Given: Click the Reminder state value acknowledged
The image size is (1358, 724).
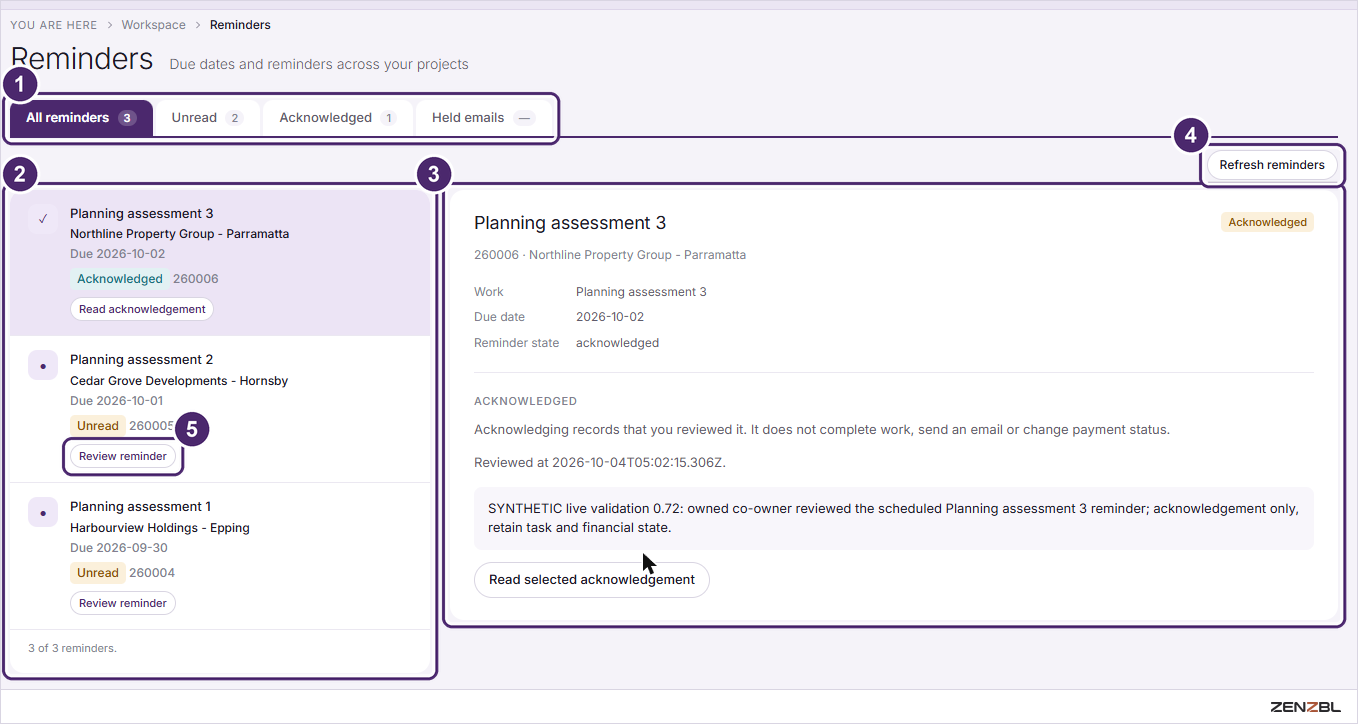Looking at the screenshot, I should pyautogui.click(x=617, y=342).
